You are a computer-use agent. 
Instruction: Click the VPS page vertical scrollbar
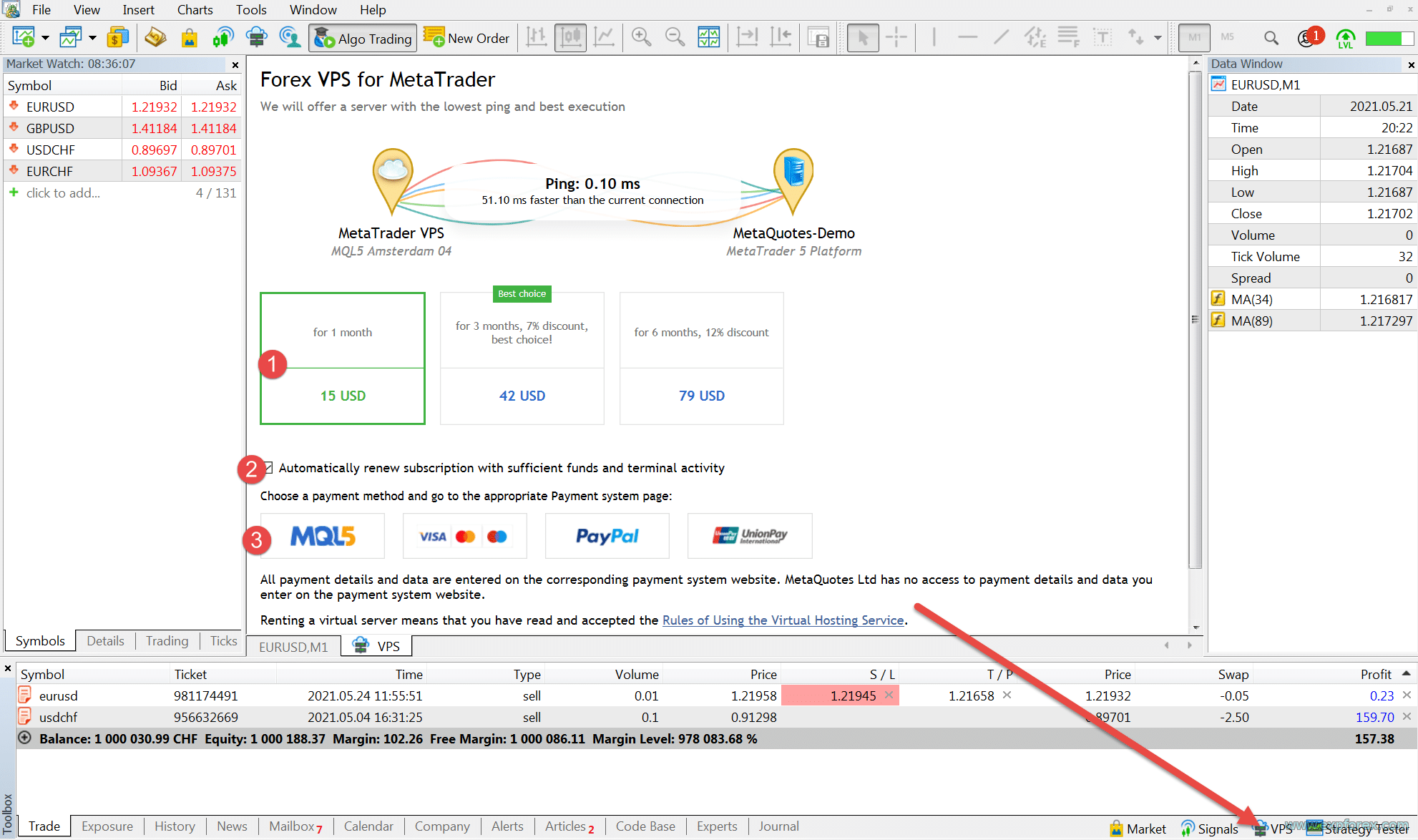[x=1195, y=321]
